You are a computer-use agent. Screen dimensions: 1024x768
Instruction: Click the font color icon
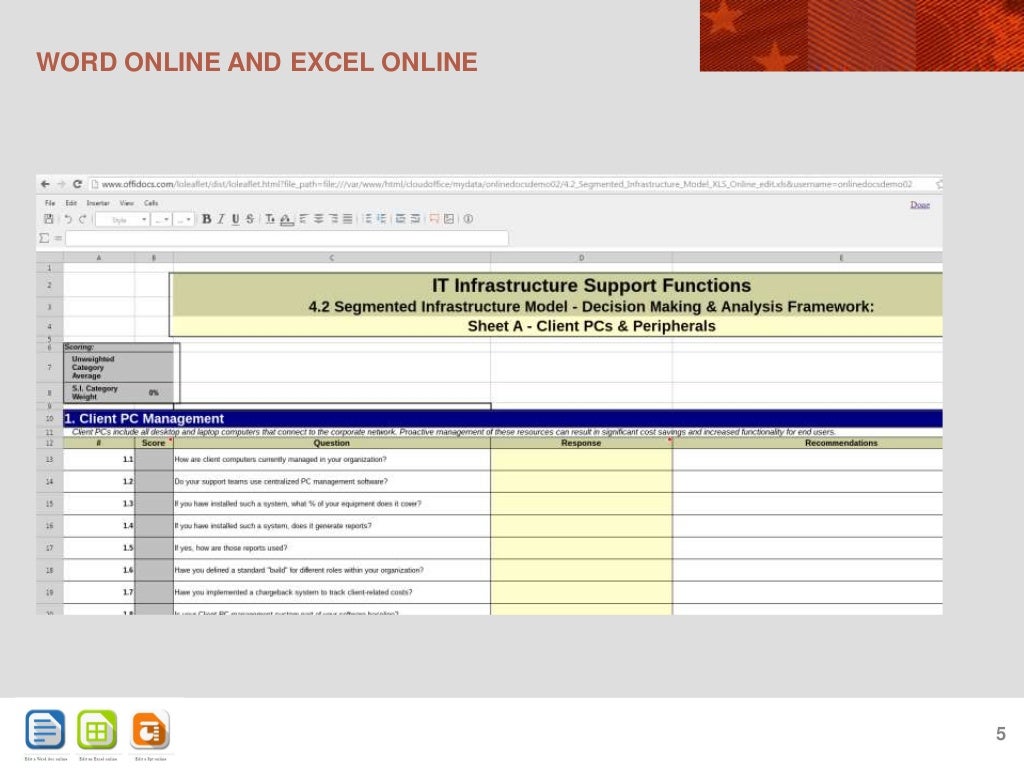point(270,219)
